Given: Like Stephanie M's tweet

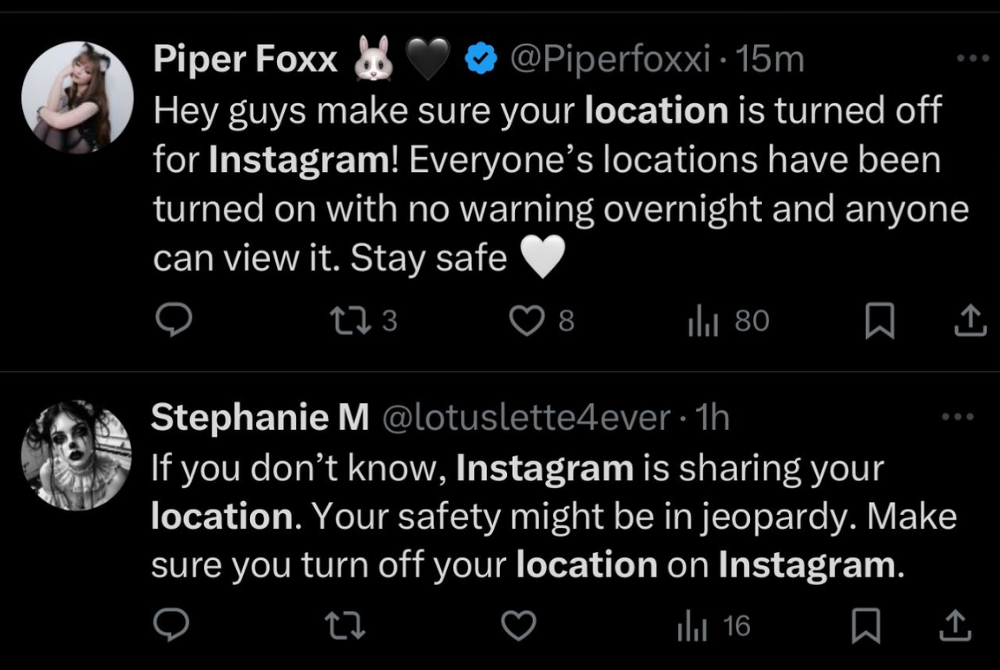Looking at the screenshot, I should (518, 625).
